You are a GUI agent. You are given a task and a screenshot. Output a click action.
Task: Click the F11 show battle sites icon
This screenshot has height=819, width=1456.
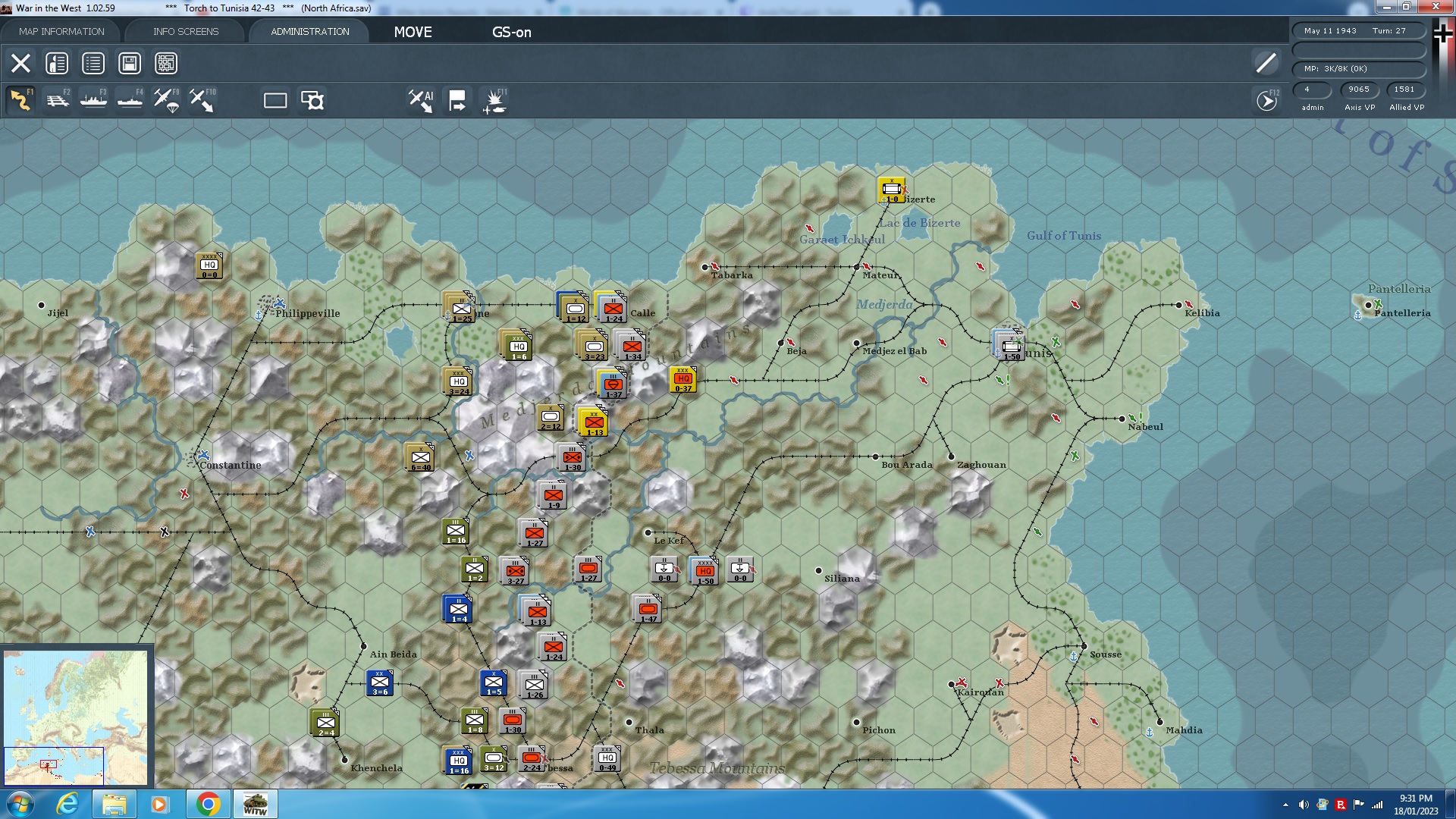click(494, 100)
